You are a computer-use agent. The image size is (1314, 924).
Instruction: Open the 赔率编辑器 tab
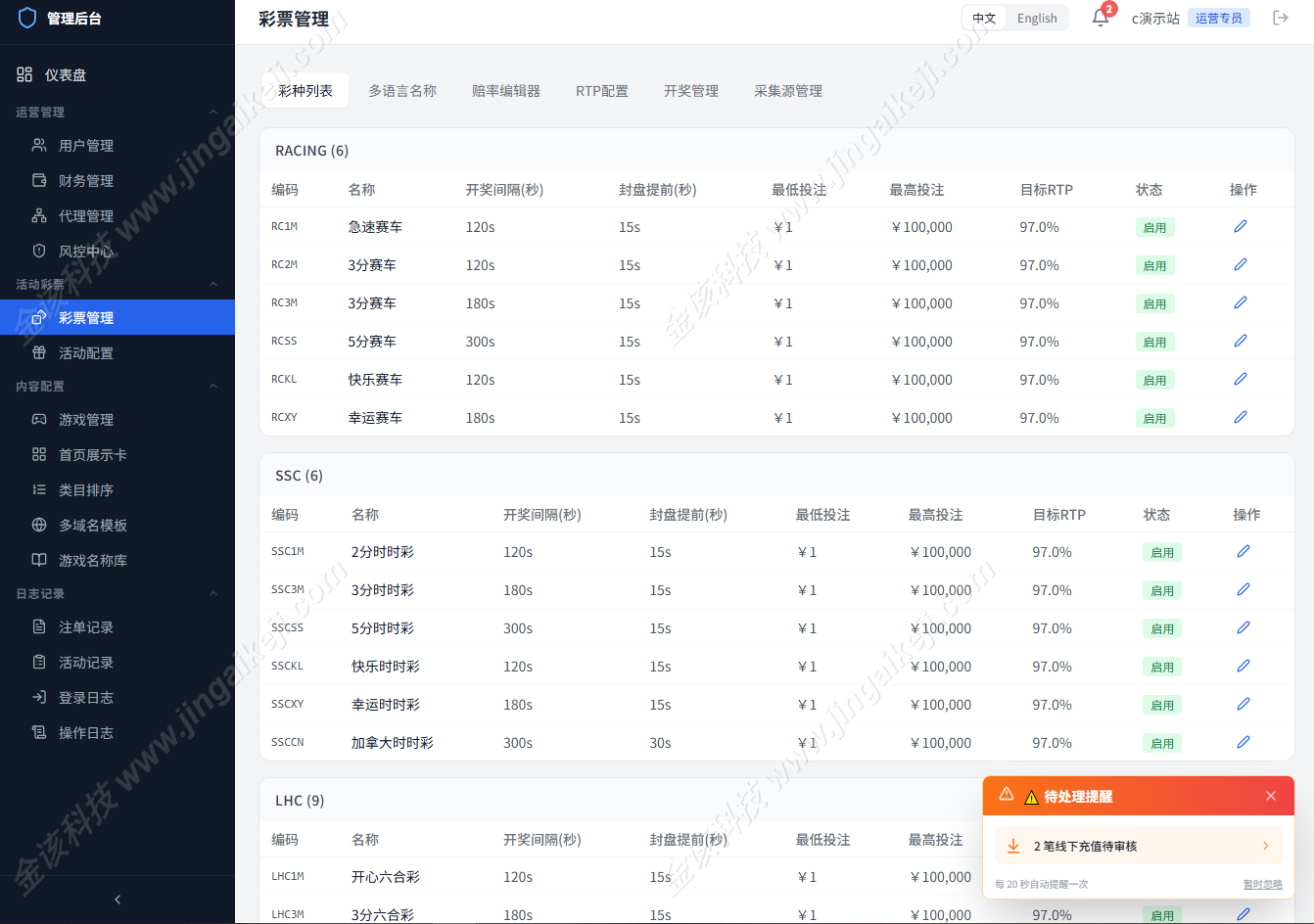pyautogui.click(x=506, y=91)
